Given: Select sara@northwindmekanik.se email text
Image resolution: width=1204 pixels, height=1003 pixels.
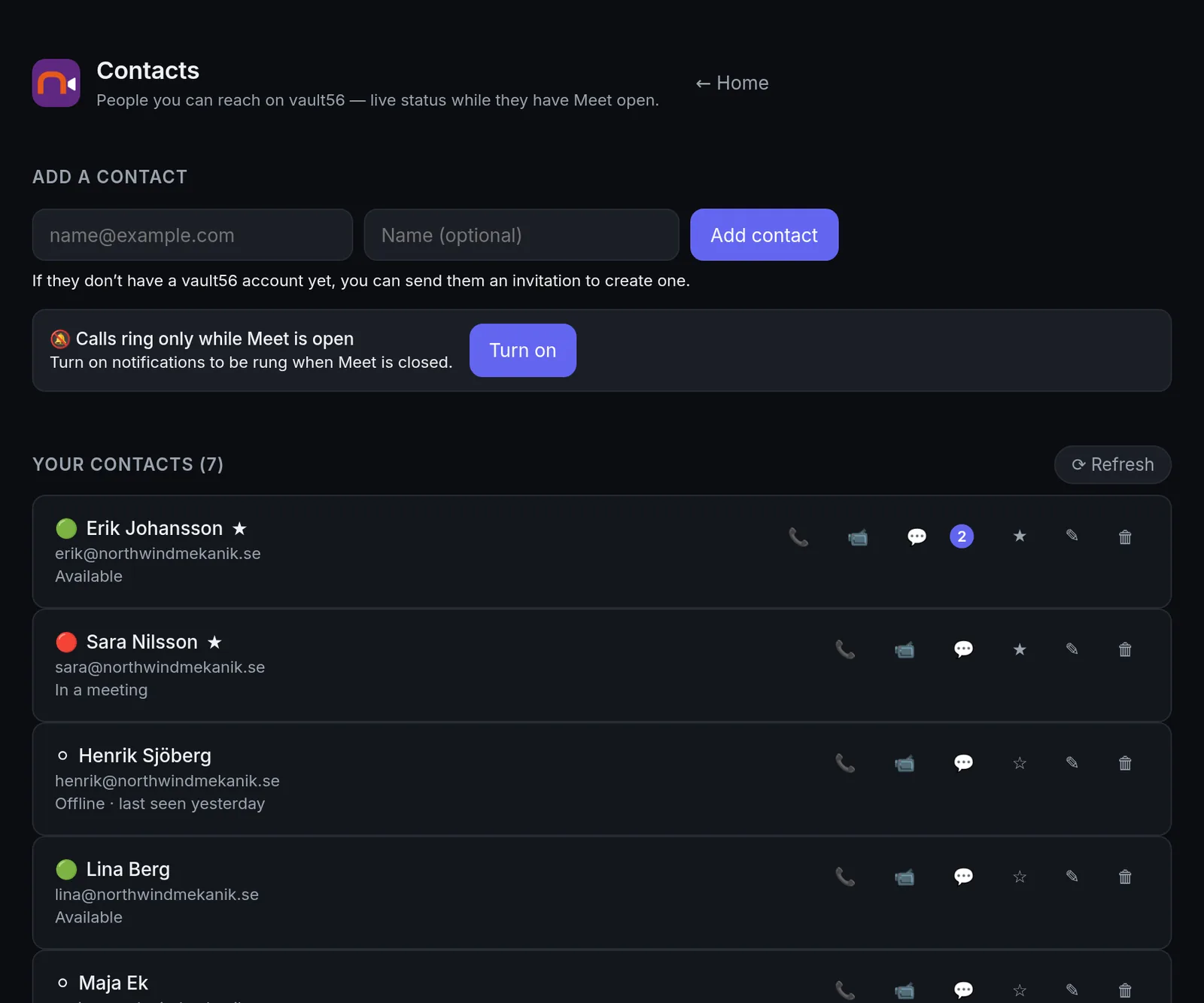Looking at the screenshot, I should 160,667.
